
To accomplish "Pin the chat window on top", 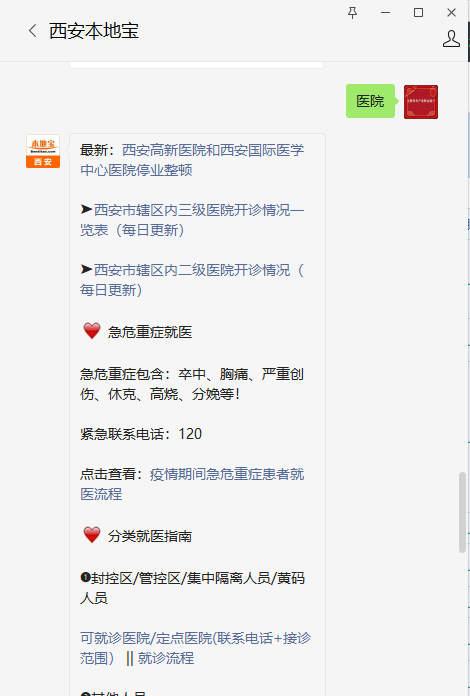I will pyautogui.click(x=352, y=12).
